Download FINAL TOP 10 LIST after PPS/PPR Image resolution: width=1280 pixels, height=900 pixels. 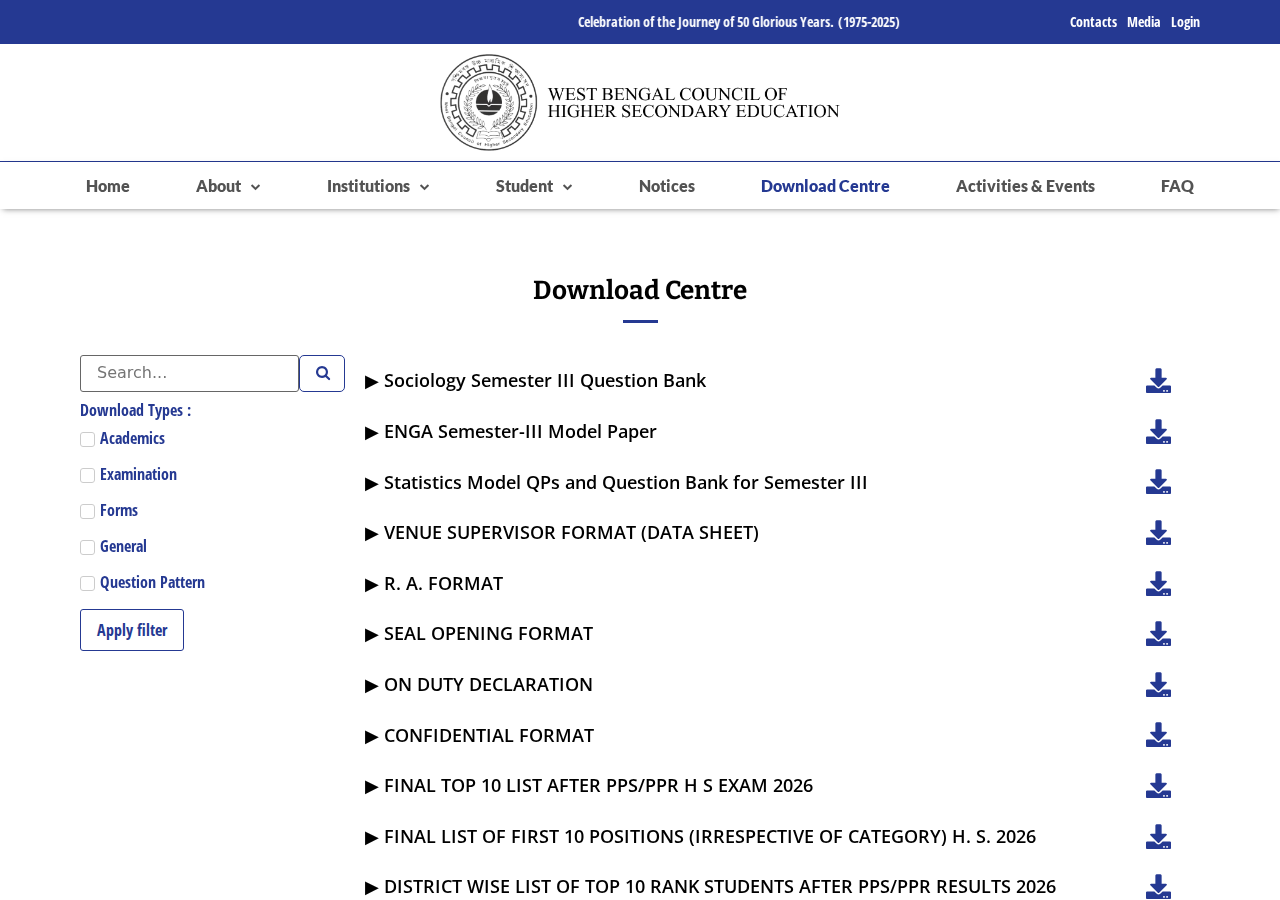(1158, 786)
